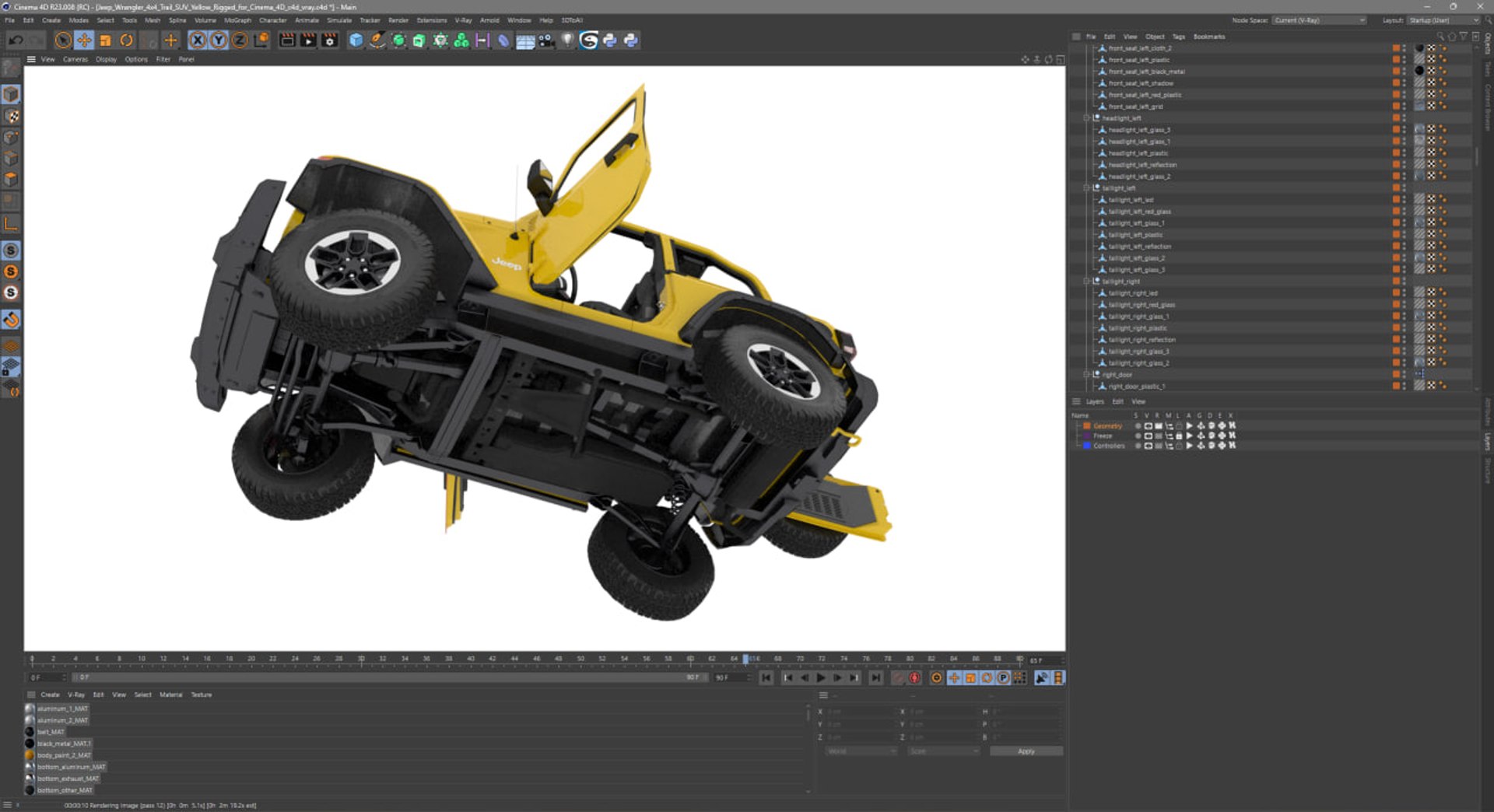Image resolution: width=1494 pixels, height=812 pixels.
Task: Toggle Z axis lock
Action: point(240,40)
